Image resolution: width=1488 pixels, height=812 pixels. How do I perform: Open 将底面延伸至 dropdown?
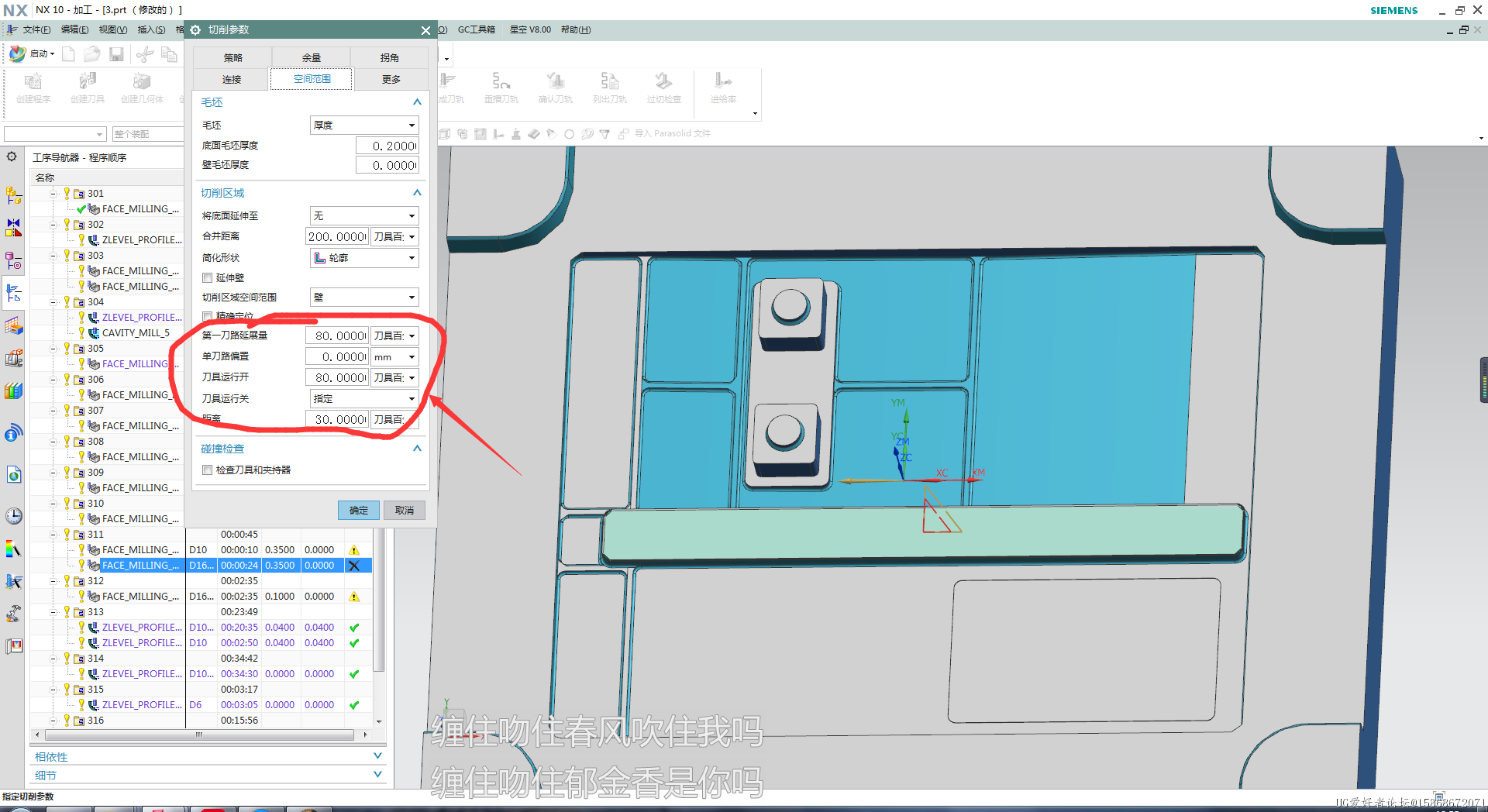coord(364,215)
